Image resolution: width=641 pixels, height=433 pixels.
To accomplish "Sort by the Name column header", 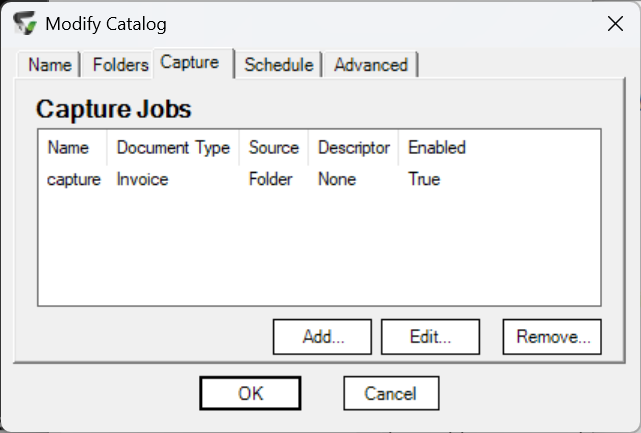I will (x=72, y=148).
